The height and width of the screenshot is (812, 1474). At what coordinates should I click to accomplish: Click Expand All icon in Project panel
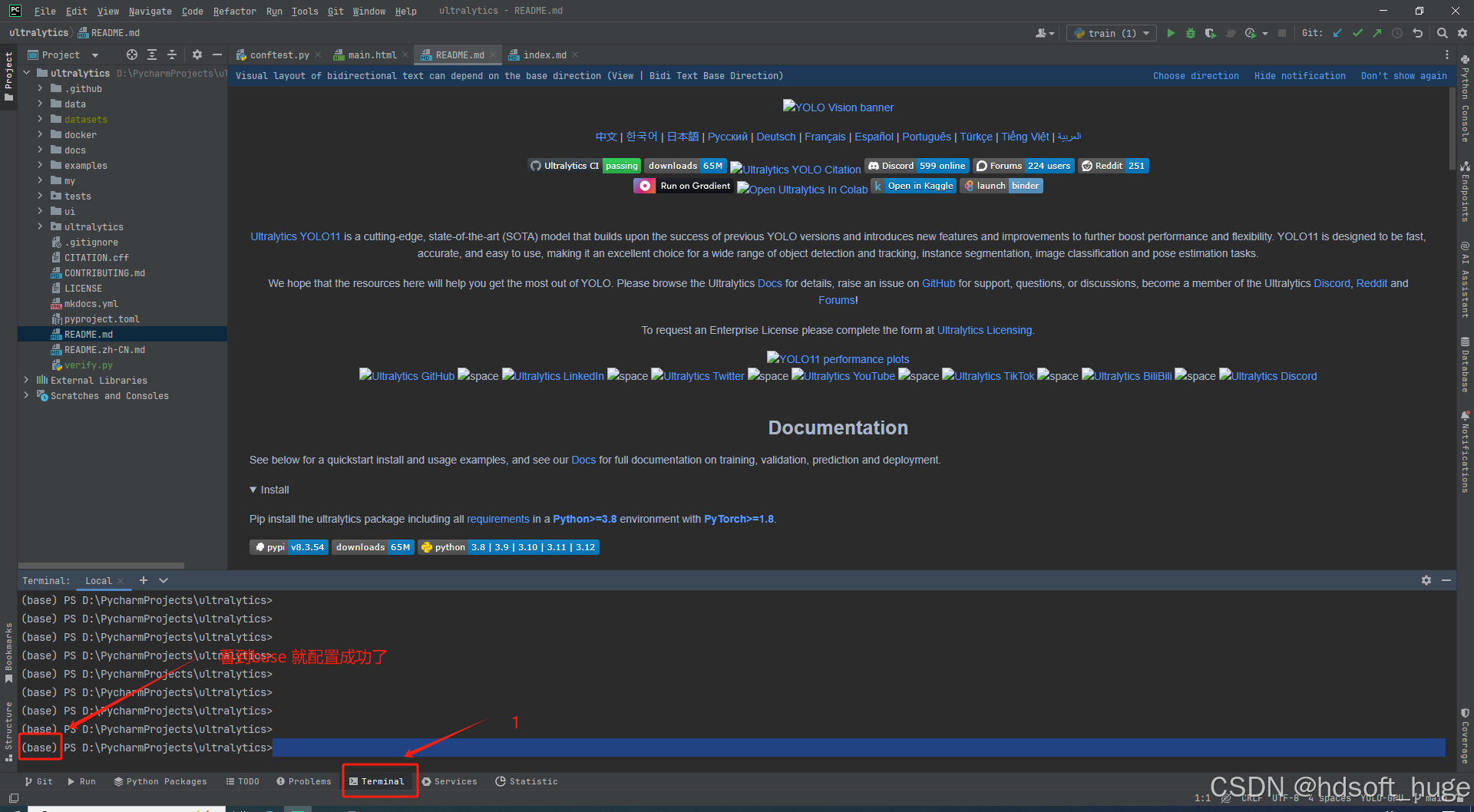click(x=152, y=54)
